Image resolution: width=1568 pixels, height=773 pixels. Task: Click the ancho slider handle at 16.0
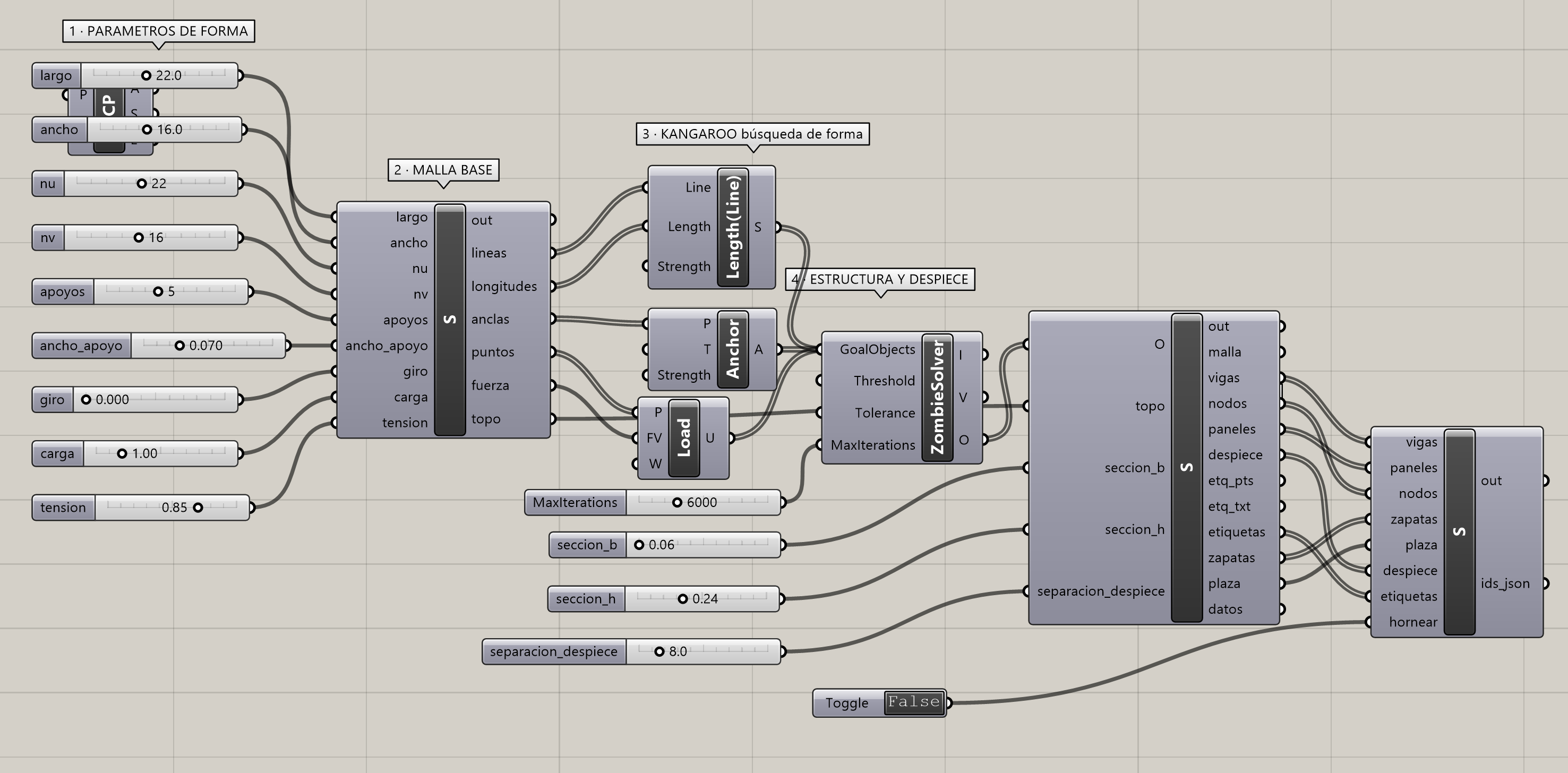pos(147,130)
